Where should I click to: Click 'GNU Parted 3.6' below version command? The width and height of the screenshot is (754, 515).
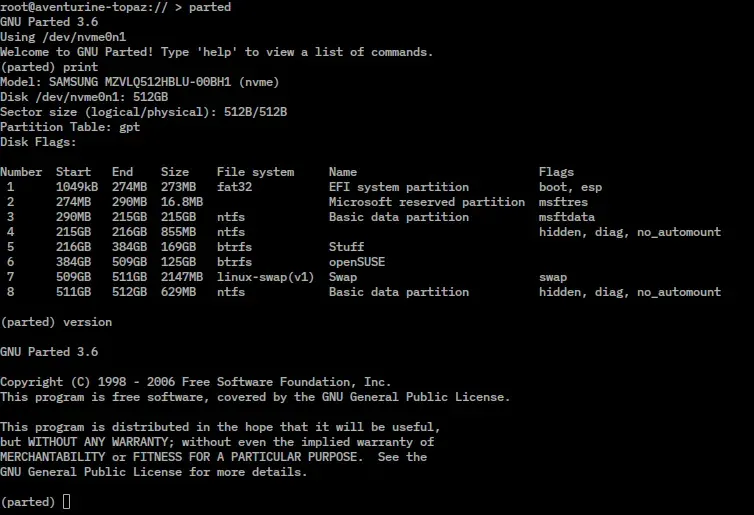click(x=49, y=352)
